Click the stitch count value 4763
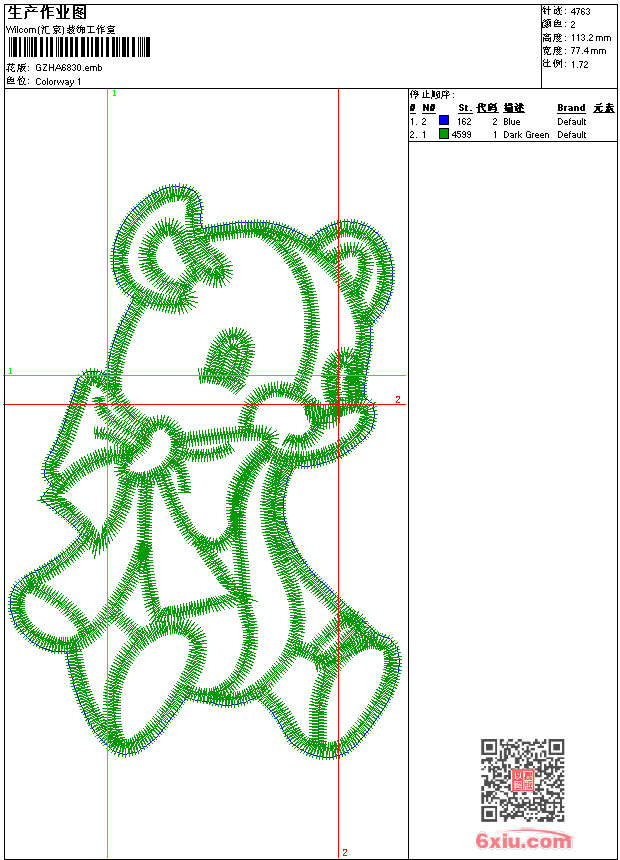The image size is (620, 860). (580, 12)
